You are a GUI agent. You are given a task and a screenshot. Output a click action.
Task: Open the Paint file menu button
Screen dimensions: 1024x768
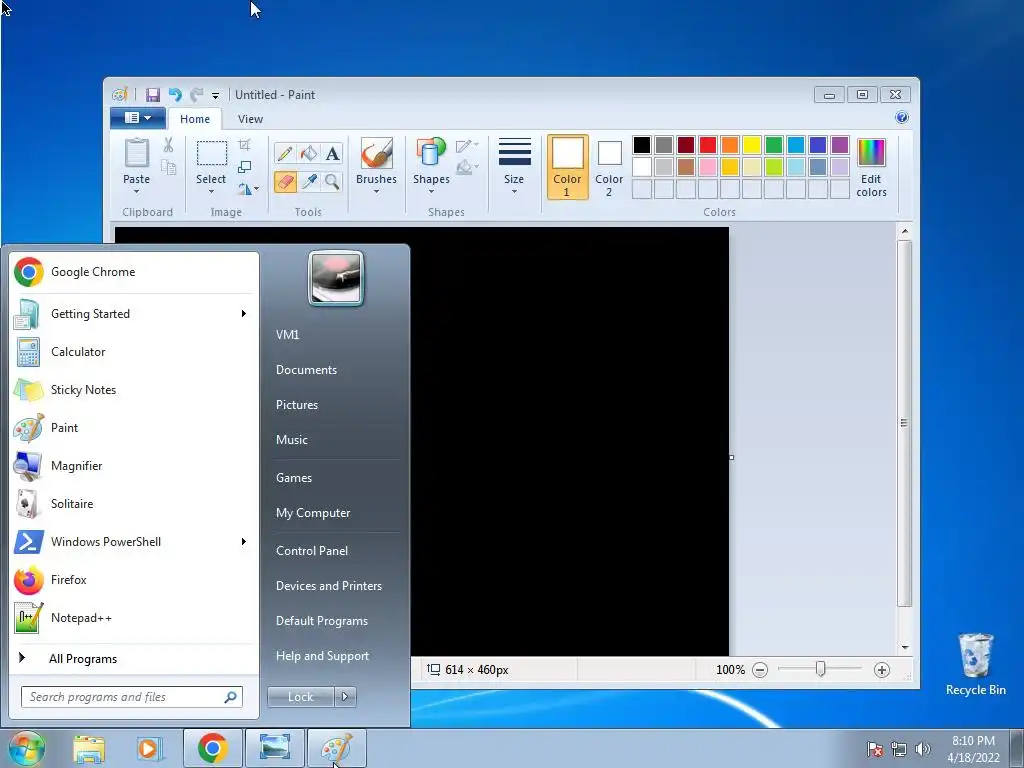137,118
